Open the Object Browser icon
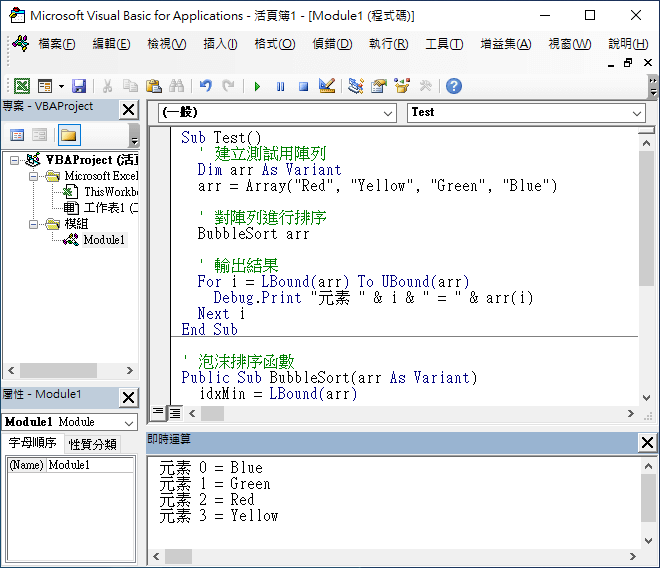 [402, 86]
